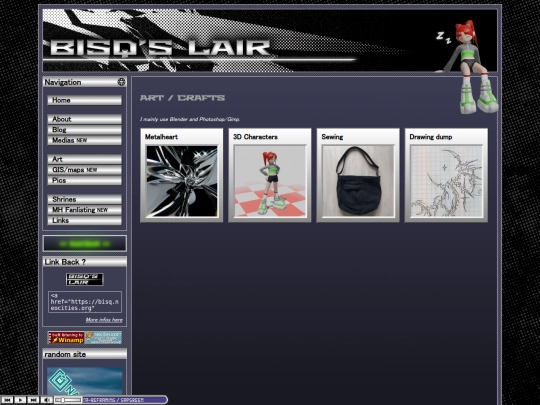Click the Metalheart card title
Image resolution: width=540 pixels, height=405 pixels.
coord(161,137)
